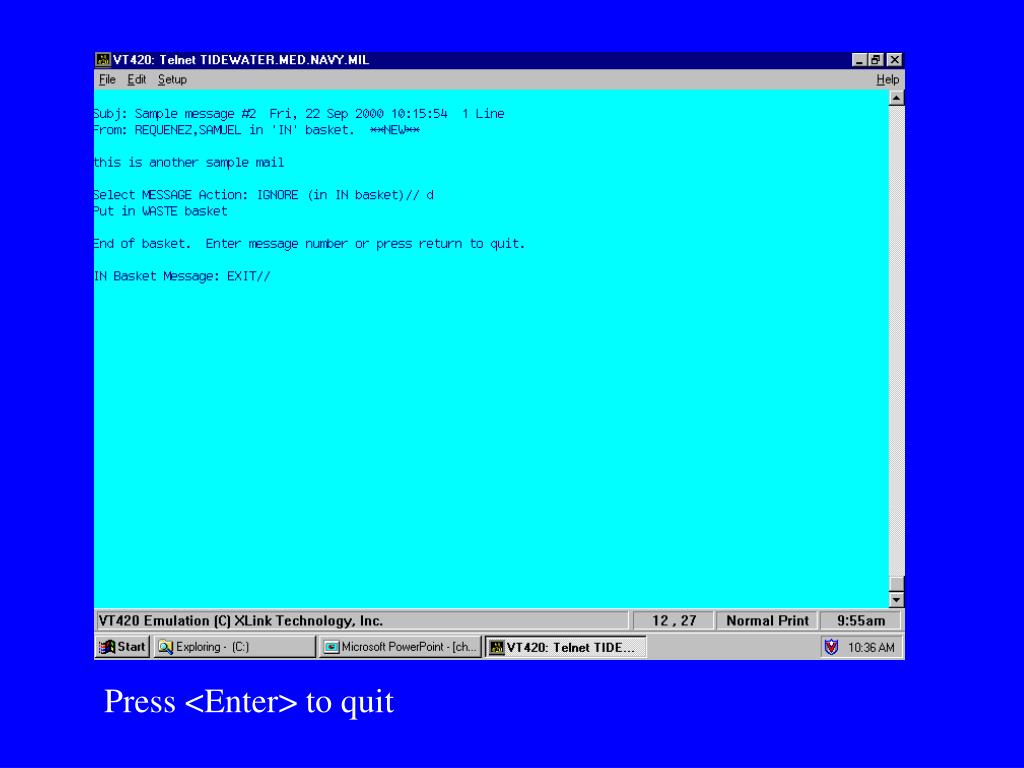Close the VT420 Telnet window
Screen dimensions: 1024x768
coord(895,60)
